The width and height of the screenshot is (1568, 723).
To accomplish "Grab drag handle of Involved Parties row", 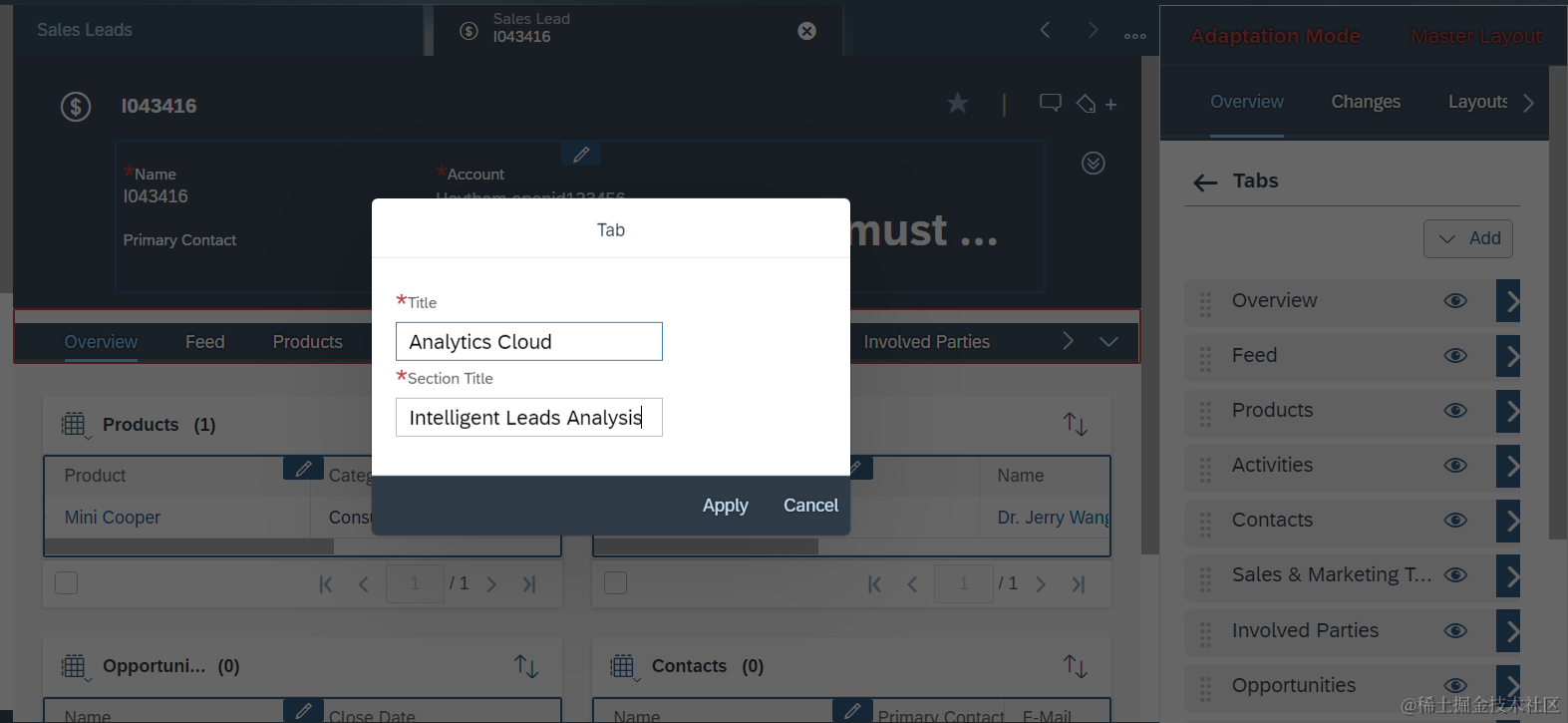I will click(x=1205, y=634).
